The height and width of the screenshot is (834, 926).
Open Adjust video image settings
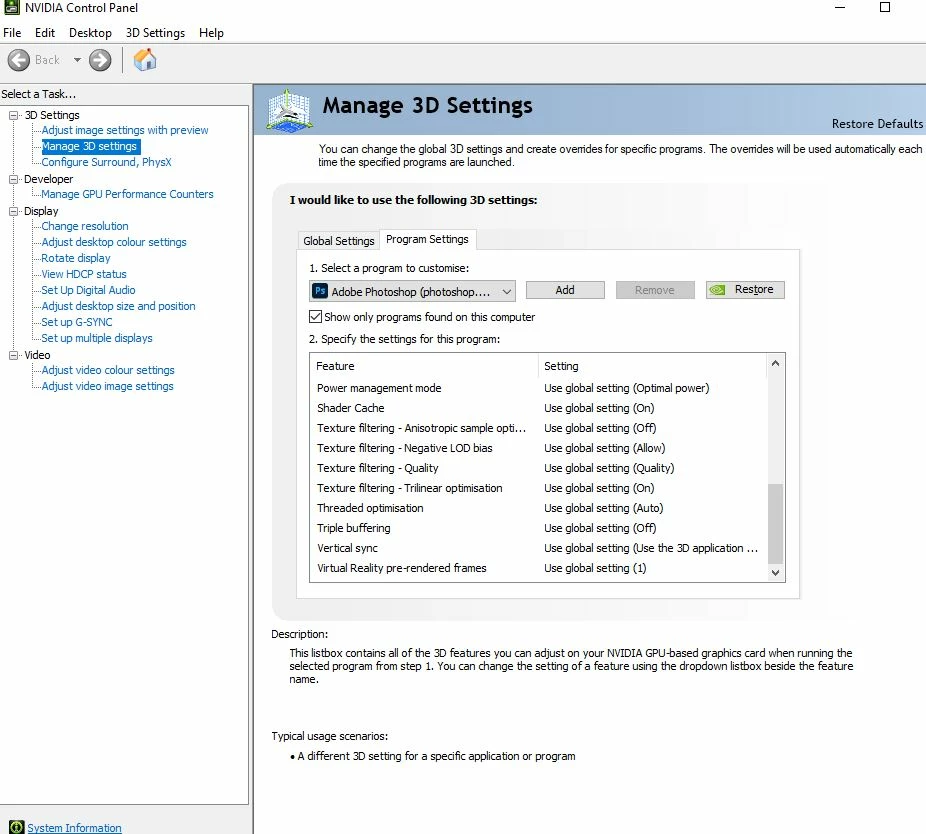[107, 386]
